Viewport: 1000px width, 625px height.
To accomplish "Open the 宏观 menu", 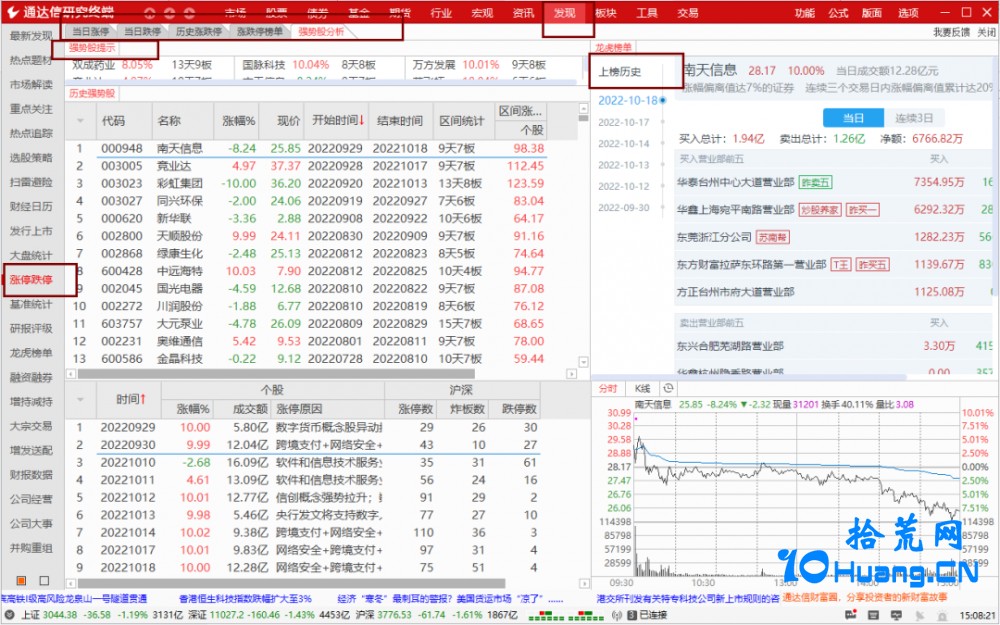I will coord(482,13).
